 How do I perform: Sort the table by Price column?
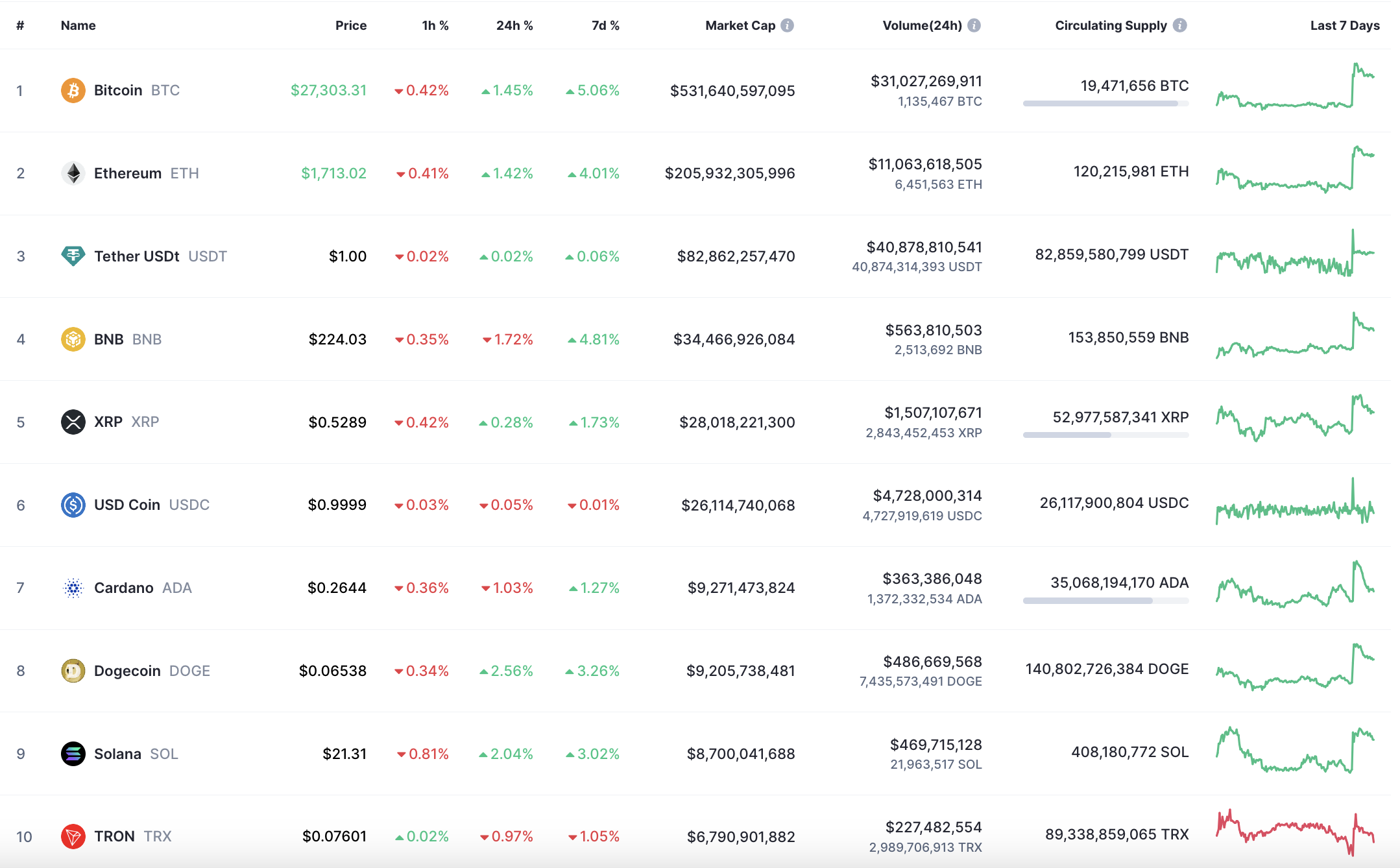click(x=351, y=25)
